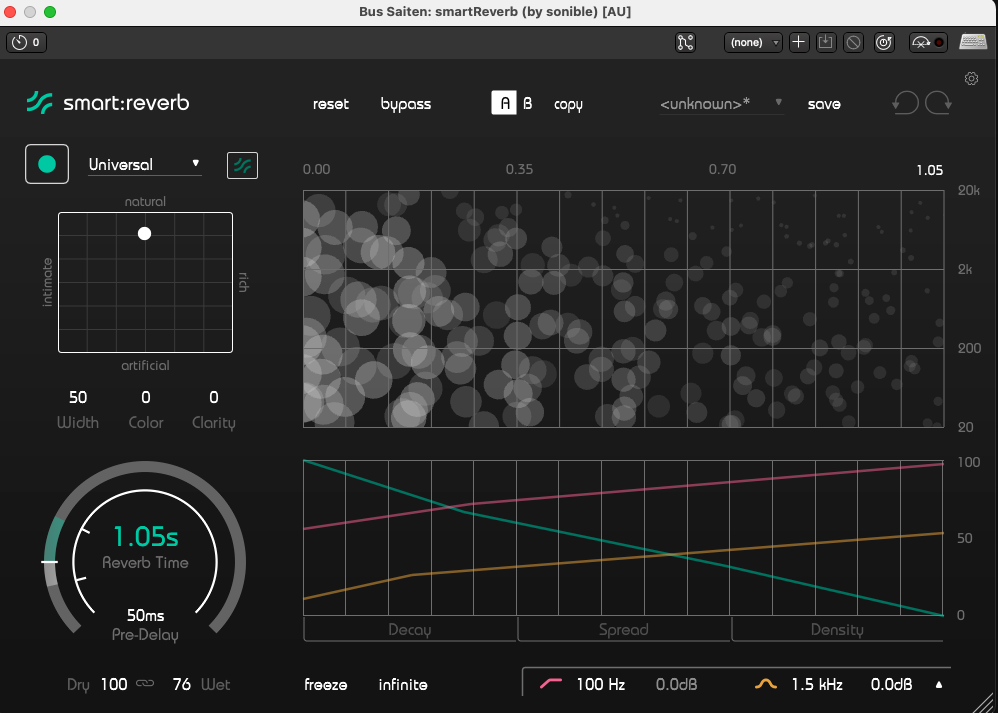Click the 'artificial' label below the pad
This screenshot has width=998, height=713.
click(x=145, y=365)
